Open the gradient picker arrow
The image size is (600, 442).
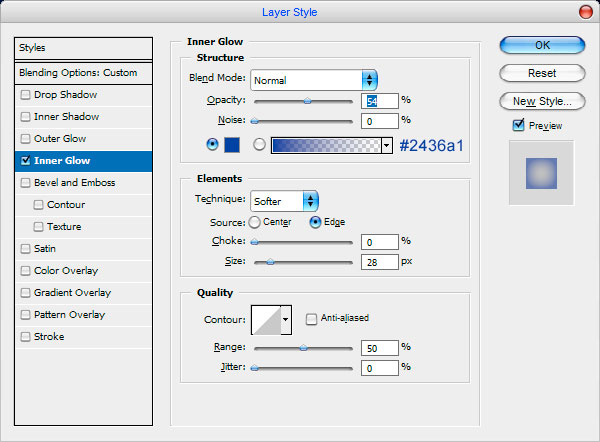coord(386,145)
